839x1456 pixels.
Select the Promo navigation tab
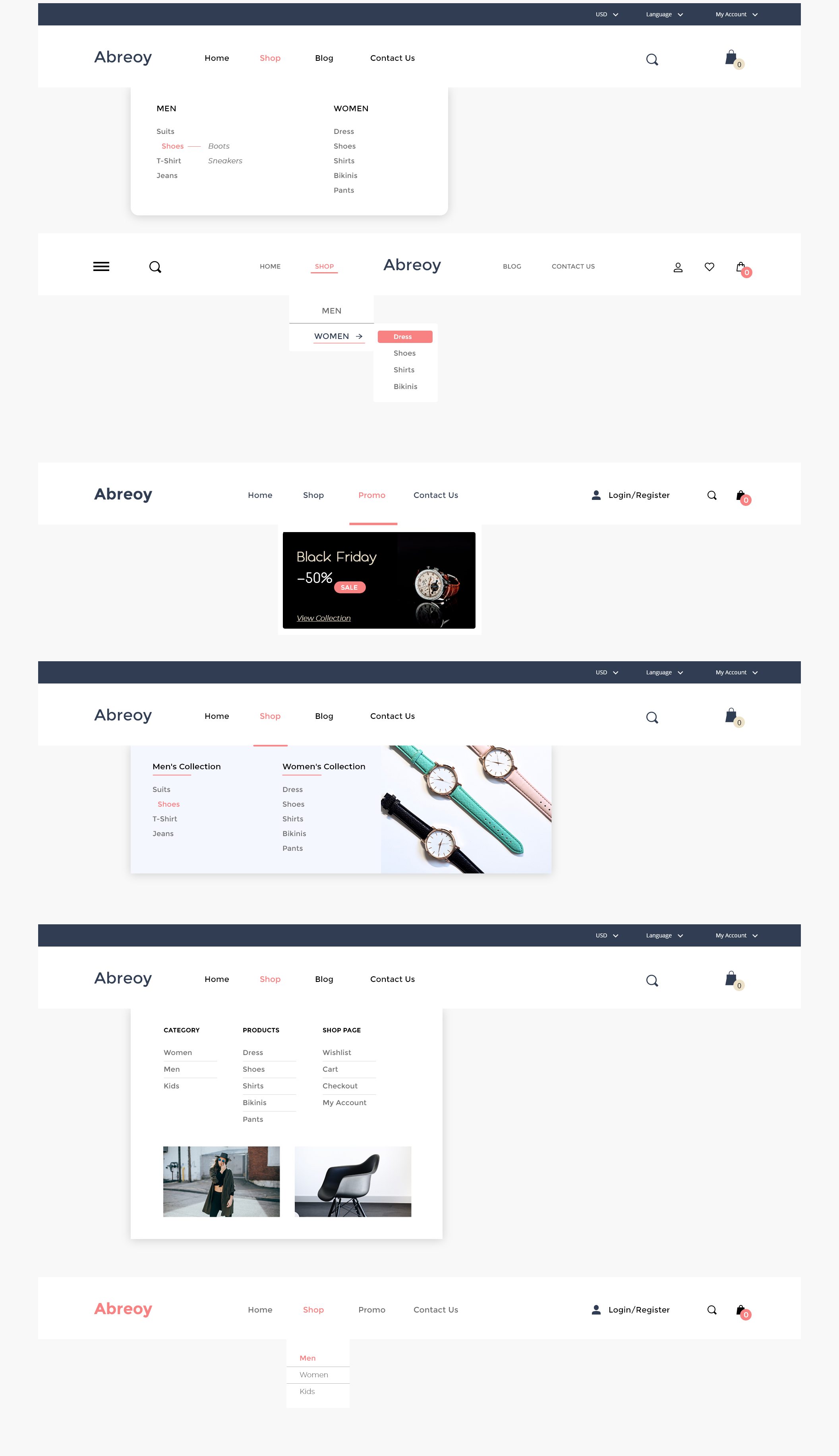tap(372, 494)
